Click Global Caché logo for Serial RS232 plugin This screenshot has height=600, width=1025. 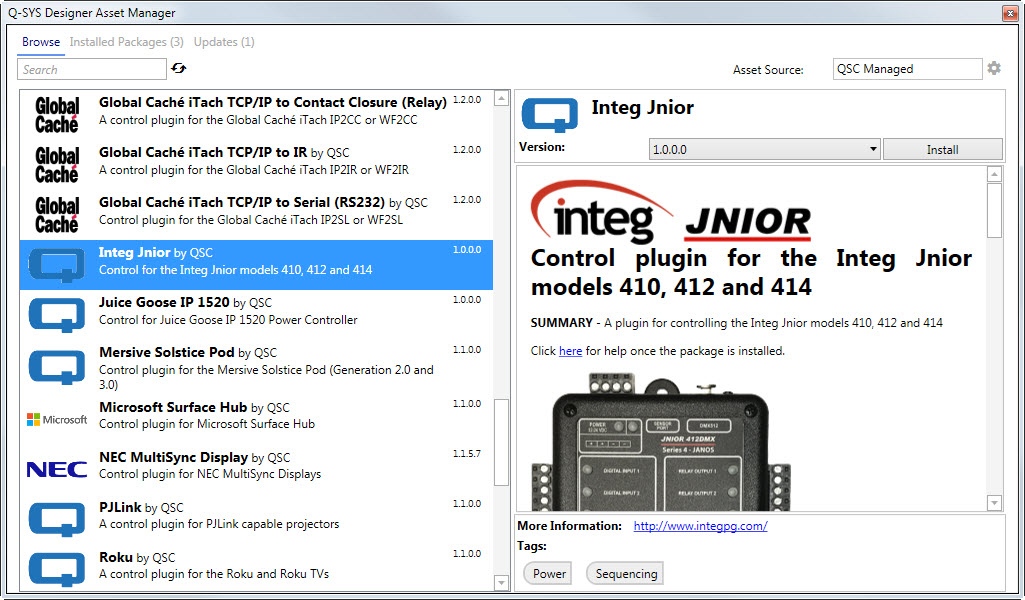coord(57,215)
